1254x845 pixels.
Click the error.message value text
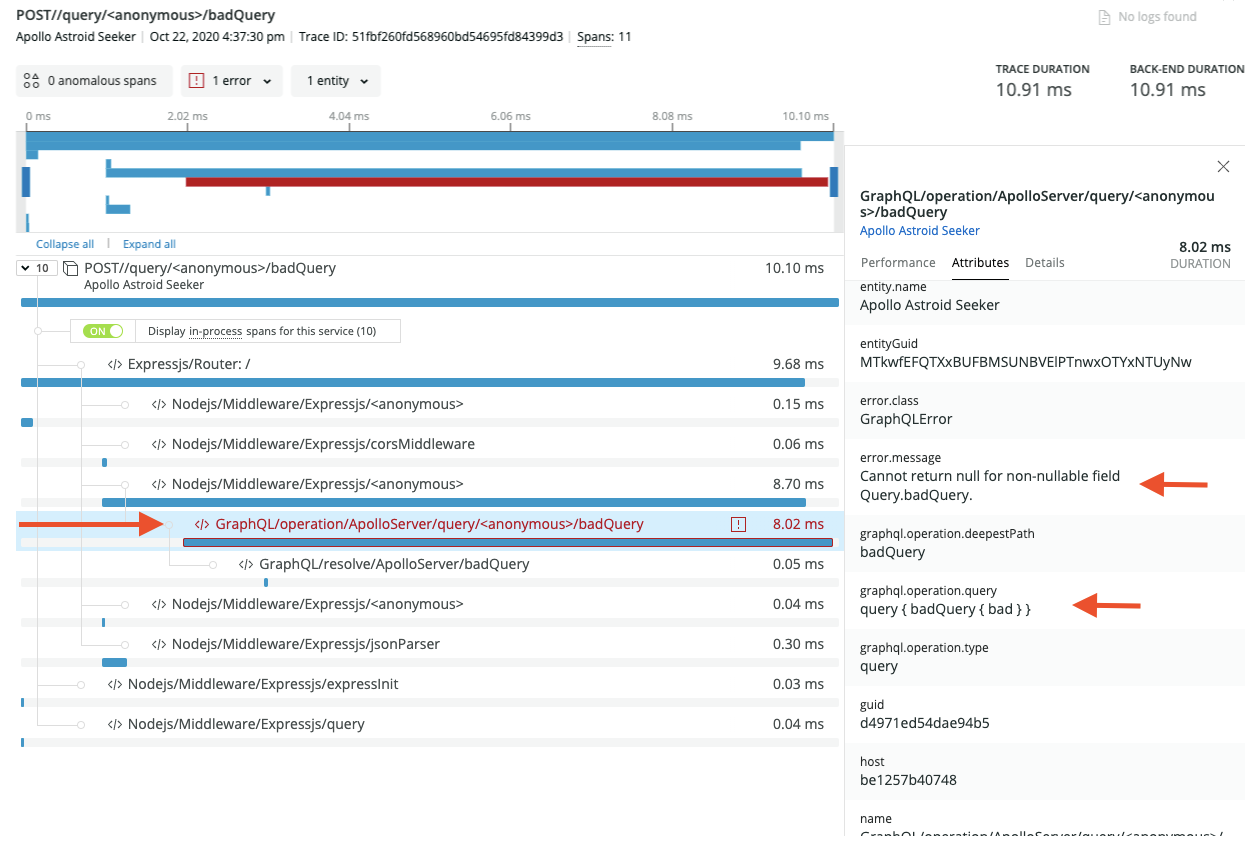pos(990,485)
